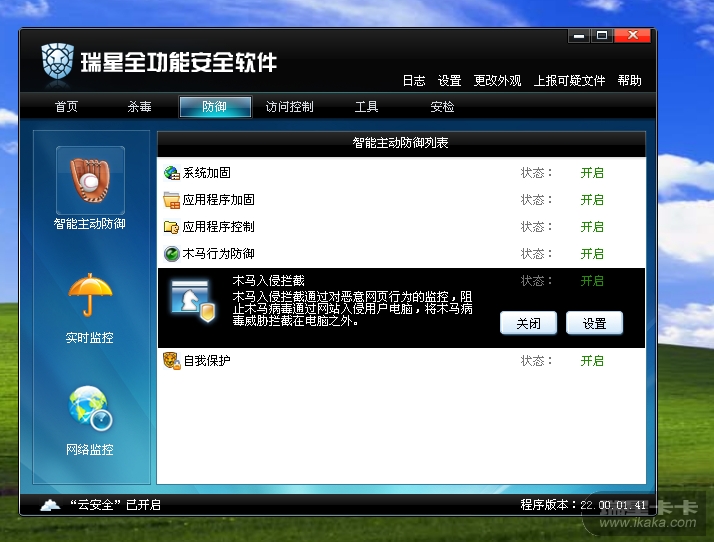Click the cloud security status icon
The height and width of the screenshot is (542, 714).
51,505
